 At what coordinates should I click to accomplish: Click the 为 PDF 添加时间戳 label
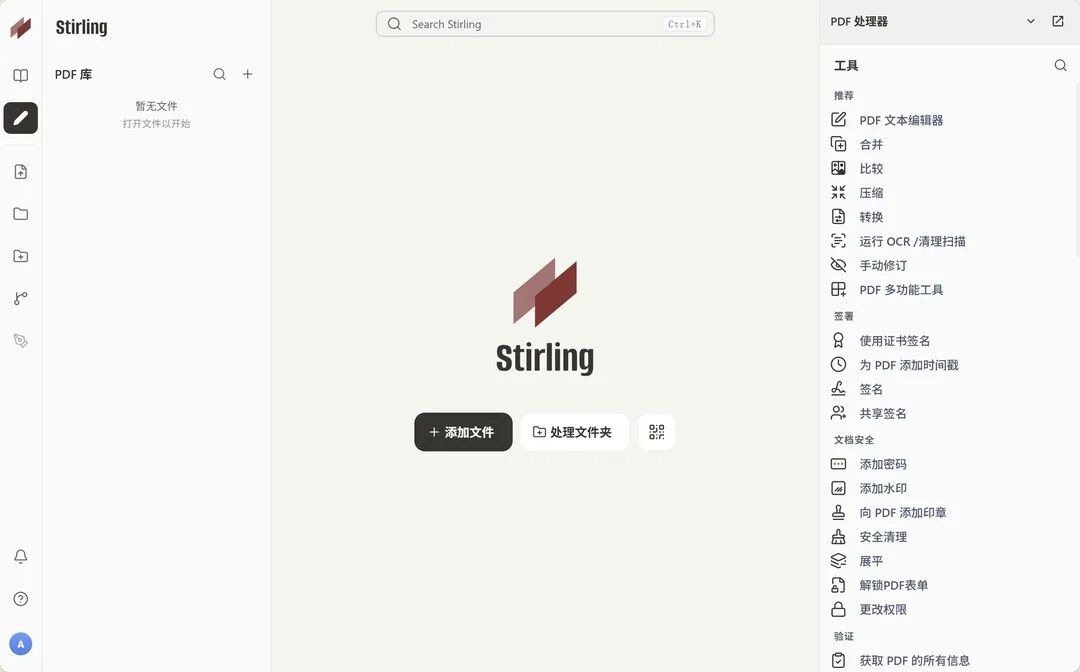(x=908, y=365)
